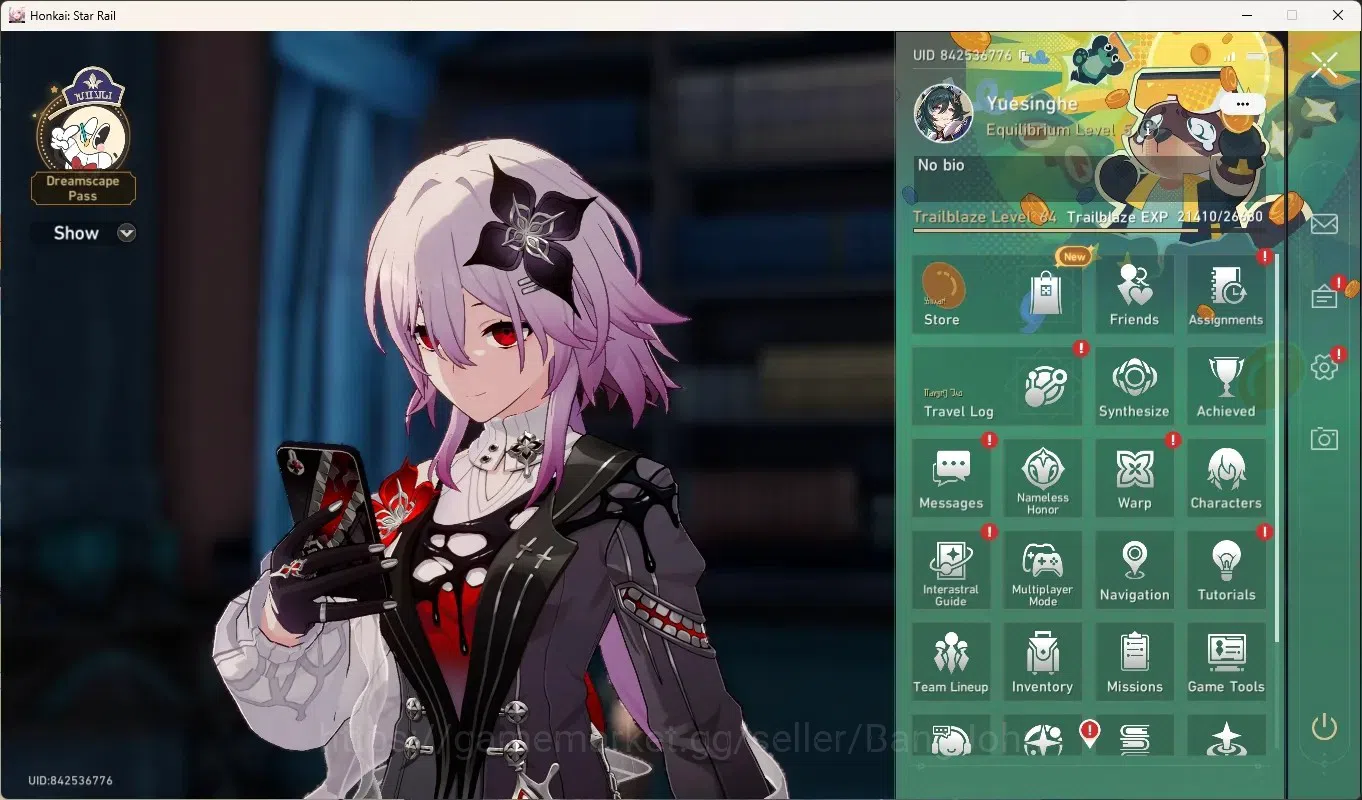
Task: Click the "UID:842536776" text at screen corner
Action: [x=70, y=780]
